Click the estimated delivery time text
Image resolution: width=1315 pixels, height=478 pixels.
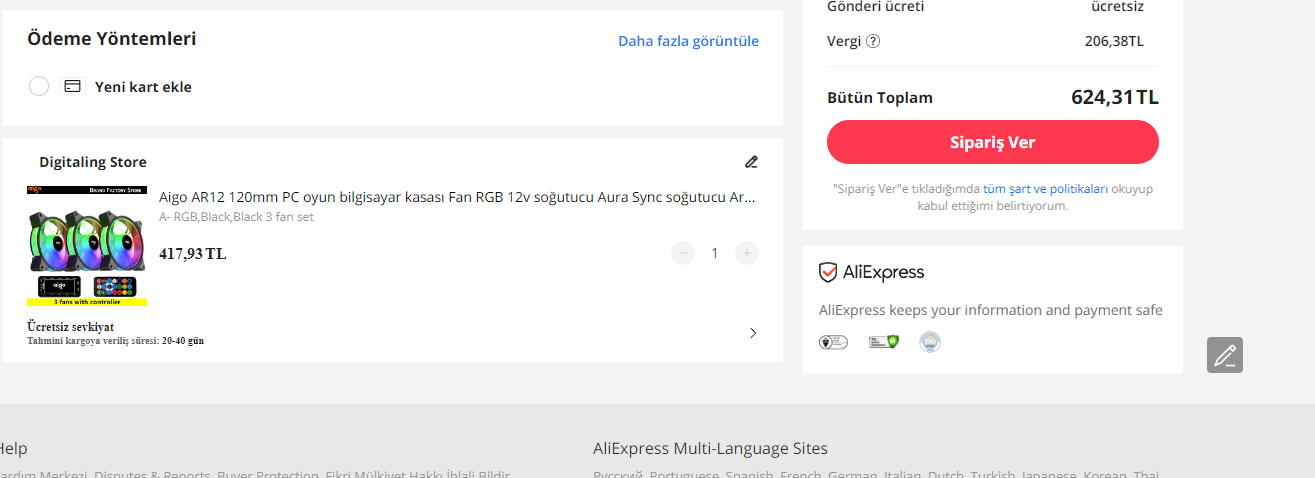[115, 341]
